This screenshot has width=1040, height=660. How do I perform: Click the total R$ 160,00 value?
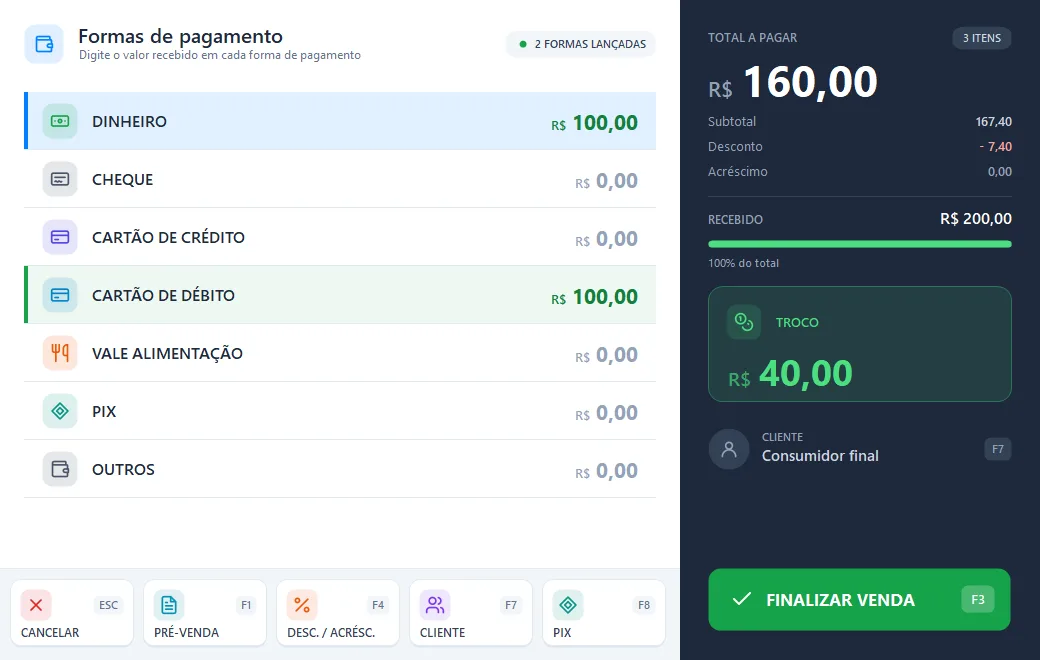(x=793, y=82)
